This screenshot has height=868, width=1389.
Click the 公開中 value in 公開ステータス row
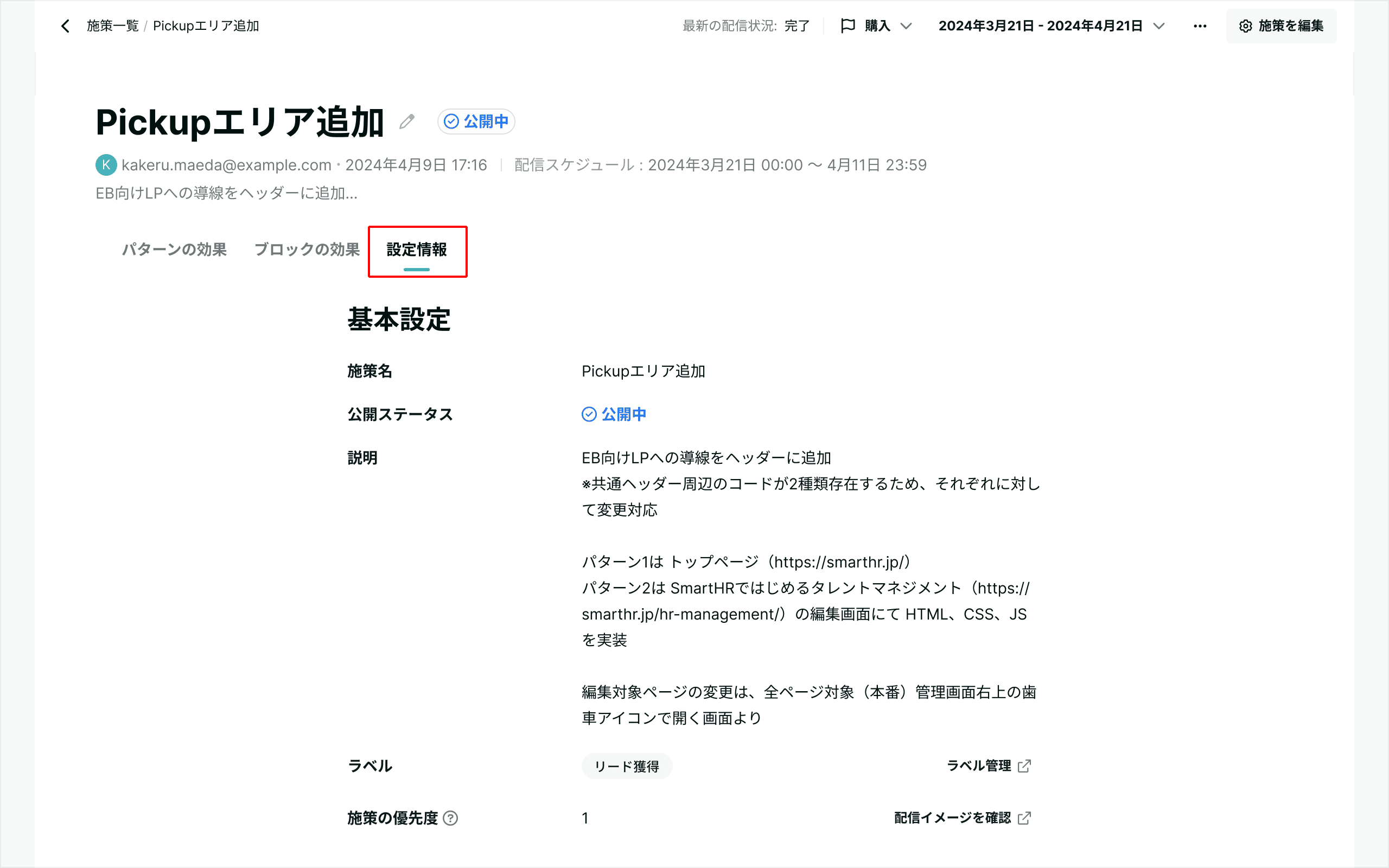614,414
